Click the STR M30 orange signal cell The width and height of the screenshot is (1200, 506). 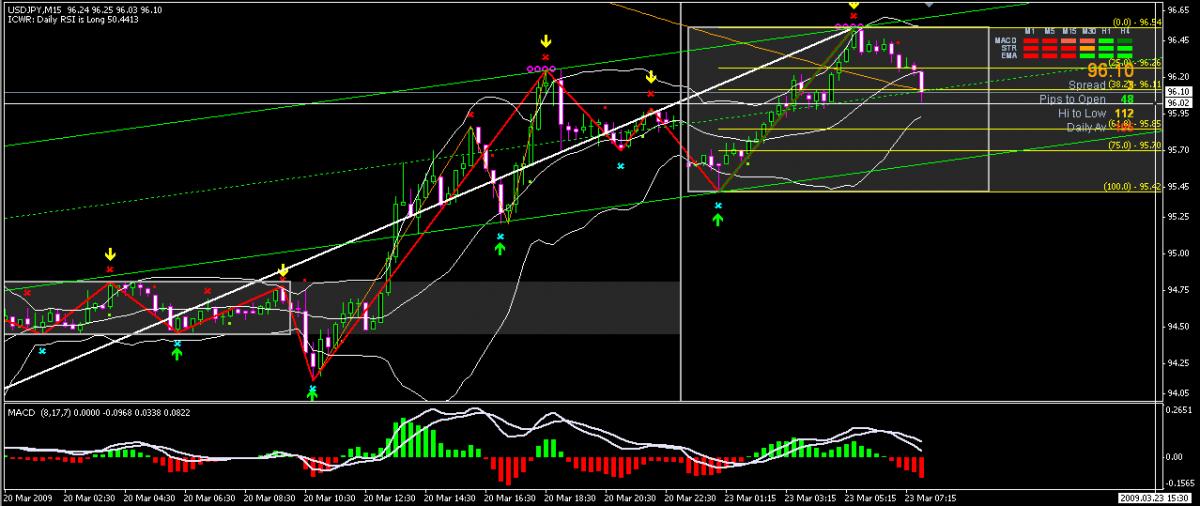(x=1087, y=48)
